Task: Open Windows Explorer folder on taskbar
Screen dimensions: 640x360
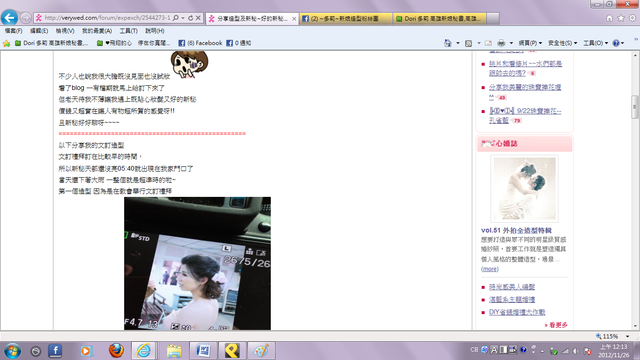Action: [x=174, y=351]
